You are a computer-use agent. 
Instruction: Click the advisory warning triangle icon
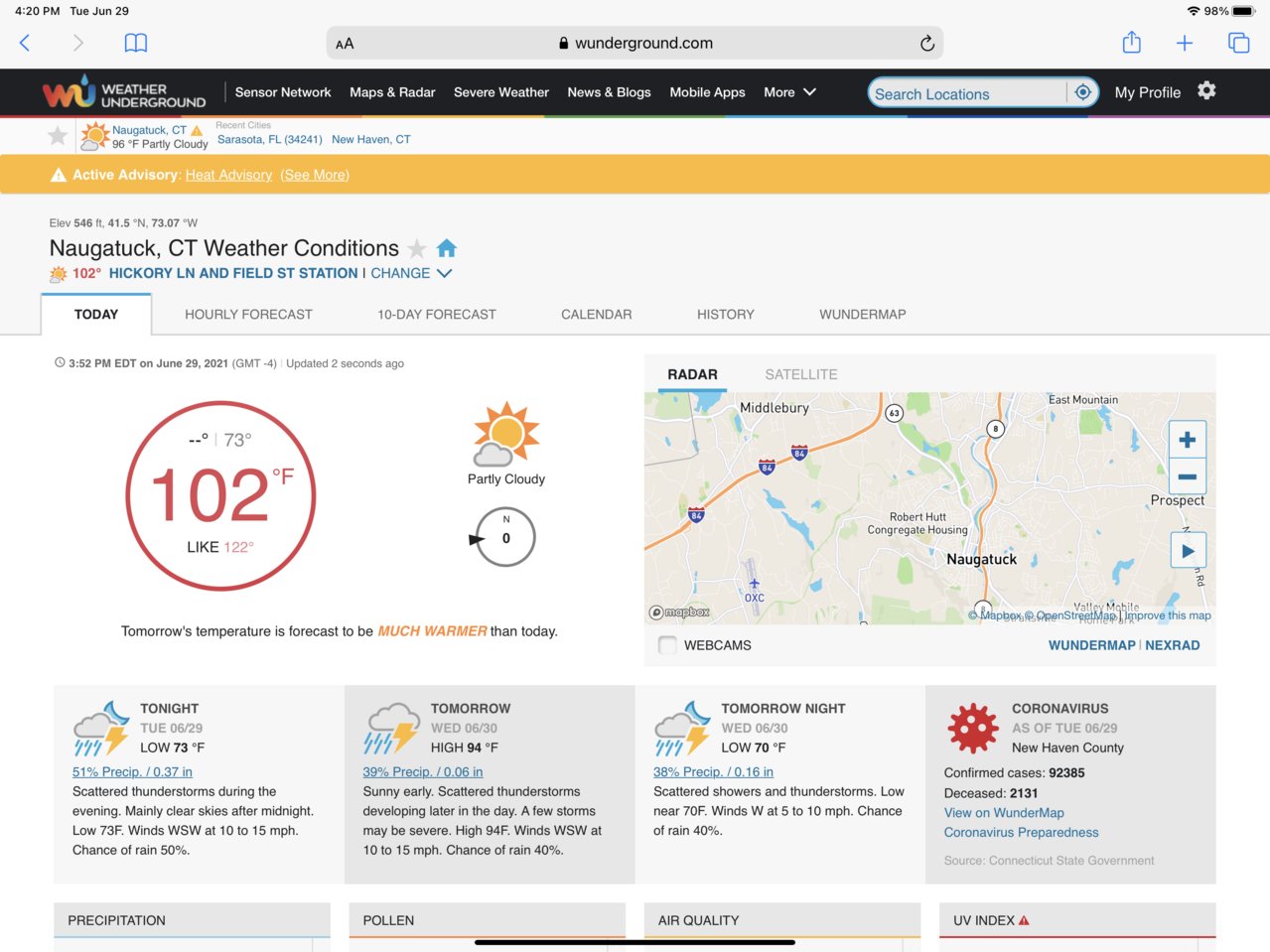pyautogui.click(x=59, y=175)
